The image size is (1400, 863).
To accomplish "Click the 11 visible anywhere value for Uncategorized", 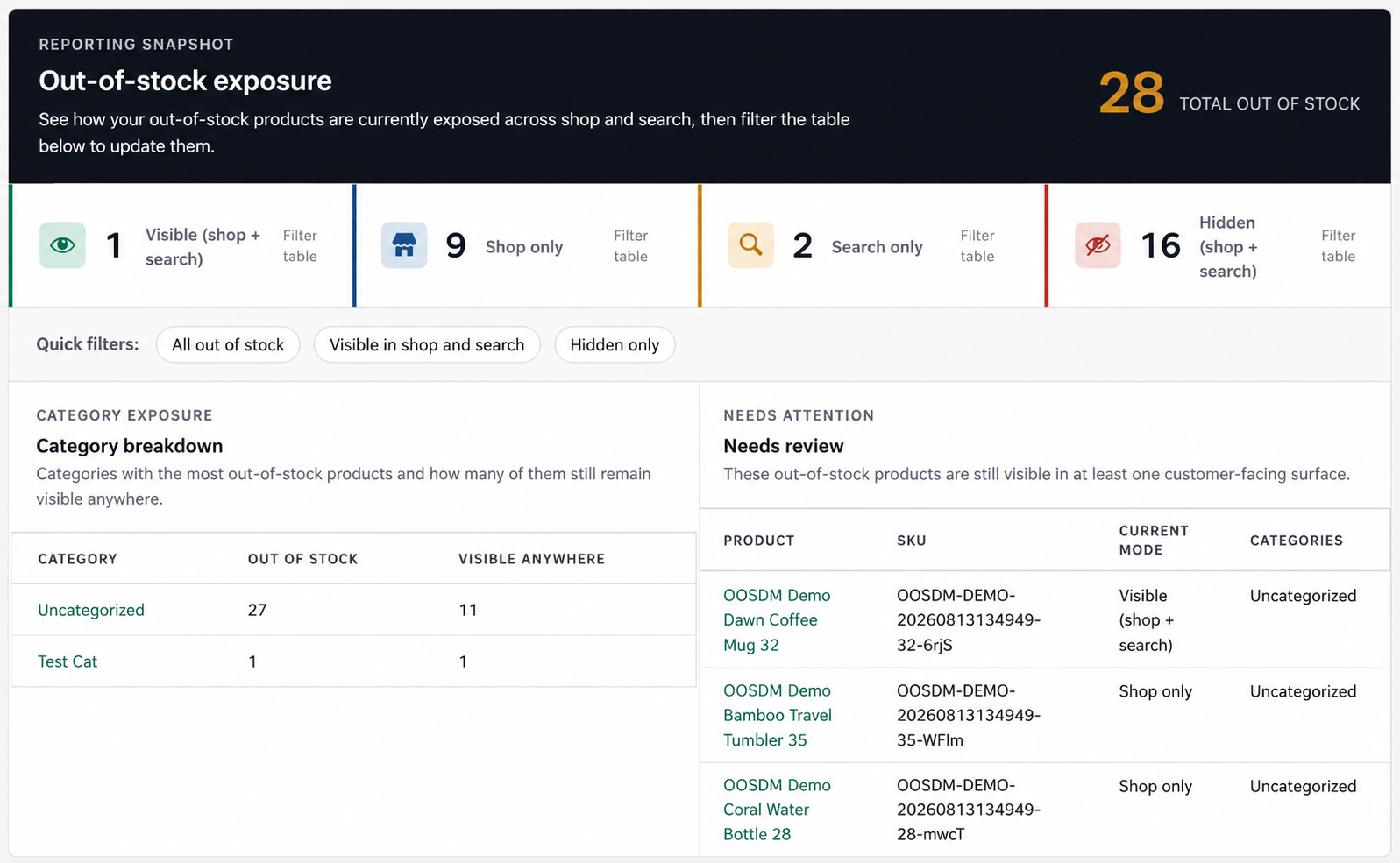I will click(468, 610).
